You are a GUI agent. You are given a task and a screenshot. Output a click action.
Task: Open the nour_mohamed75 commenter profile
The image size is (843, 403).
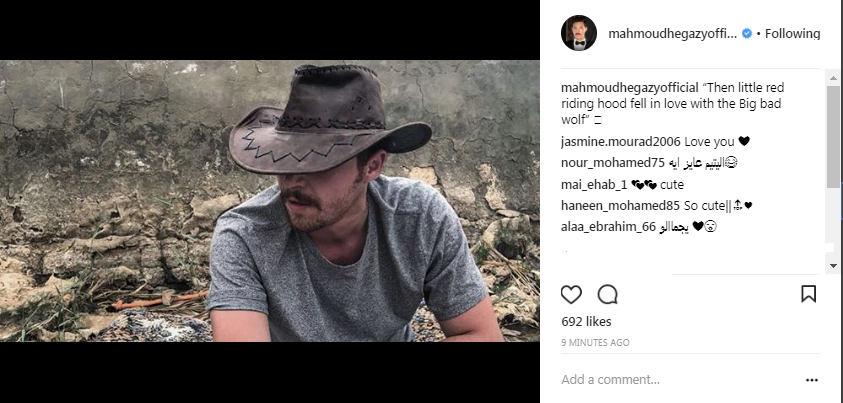(x=613, y=163)
